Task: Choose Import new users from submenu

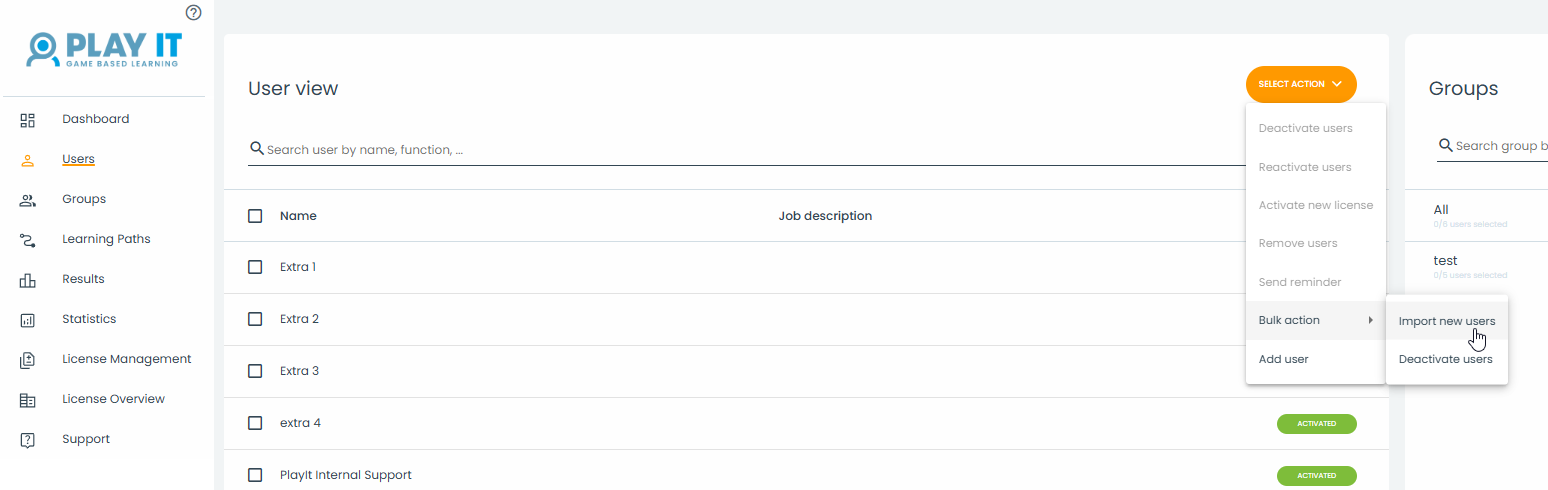Action: (x=1446, y=321)
